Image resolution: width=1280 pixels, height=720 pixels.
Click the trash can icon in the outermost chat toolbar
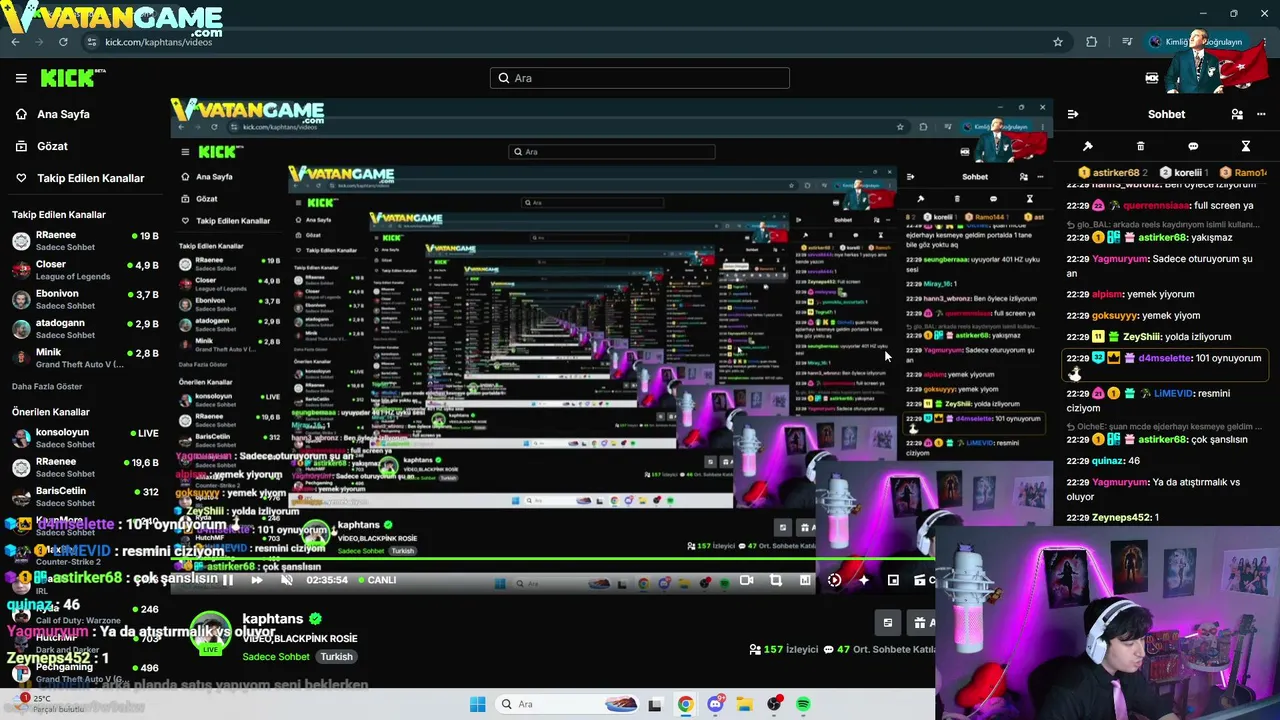point(1140,146)
